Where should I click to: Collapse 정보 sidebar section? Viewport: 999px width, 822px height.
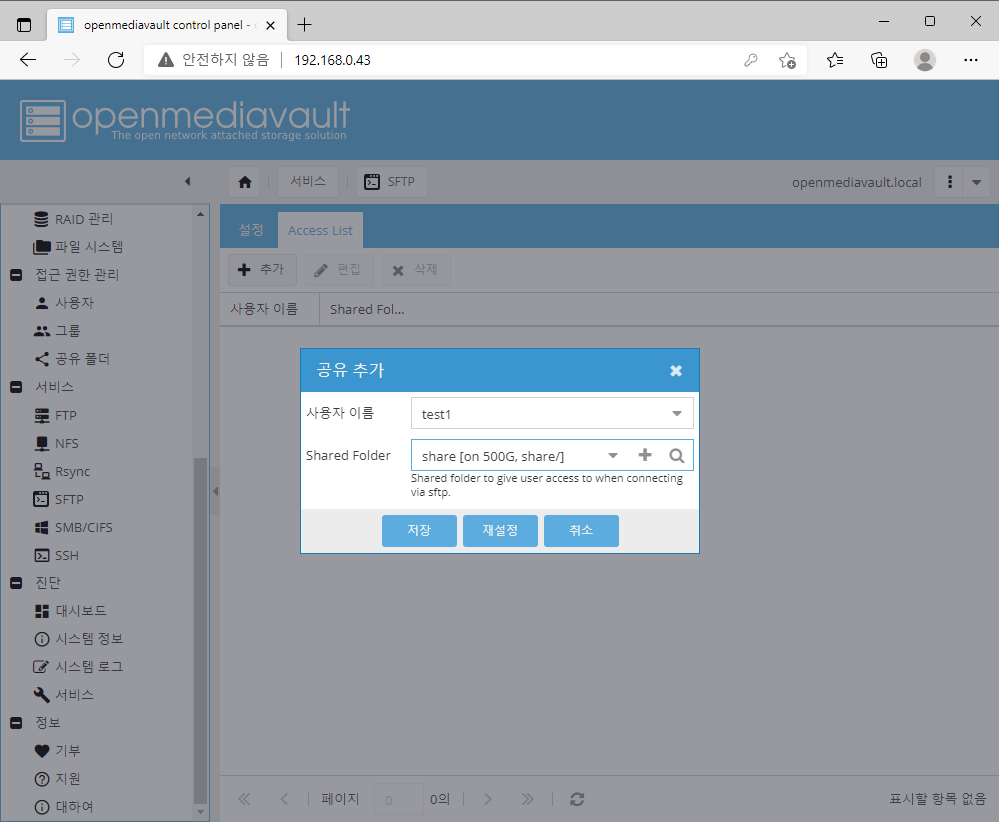click(17, 723)
